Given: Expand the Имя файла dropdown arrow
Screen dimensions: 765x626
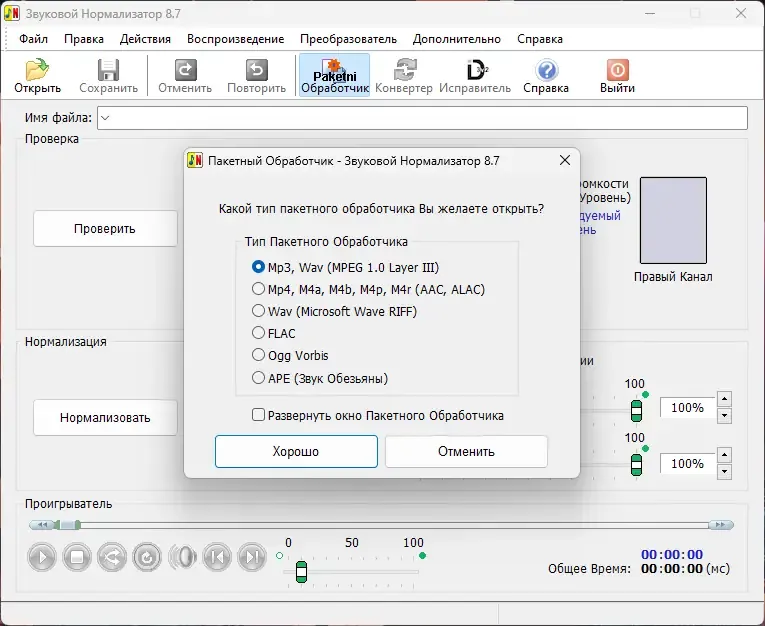Looking at the screenshot, I should pyautogui.click(x=105, y=118).
